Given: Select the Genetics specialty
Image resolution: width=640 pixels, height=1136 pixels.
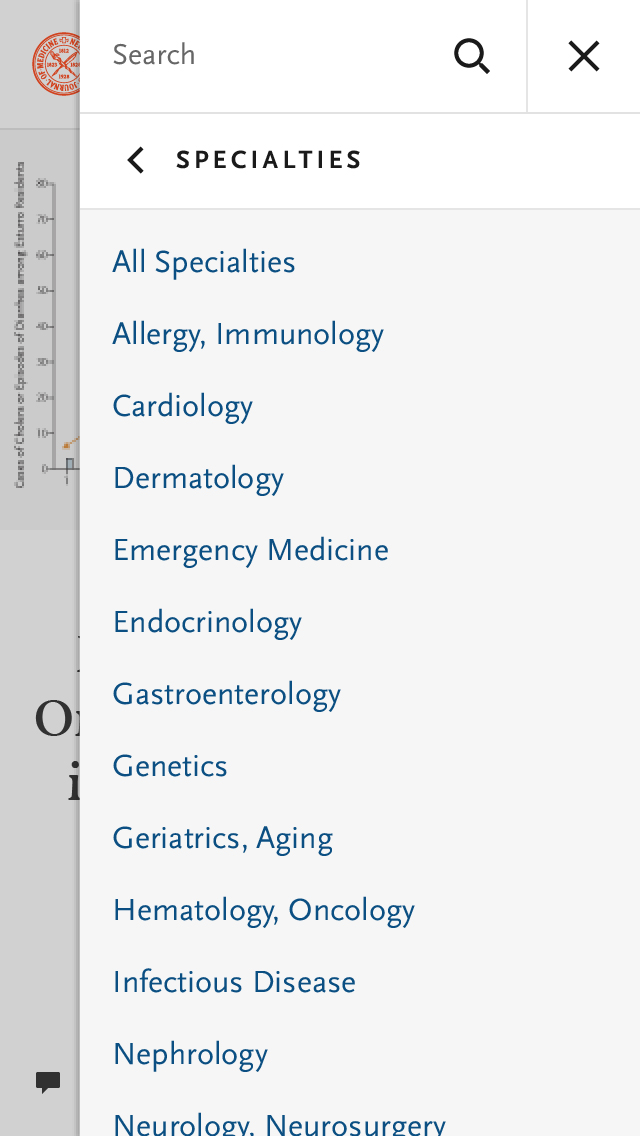Looking at the screenshot, I should tap(170, 766).
